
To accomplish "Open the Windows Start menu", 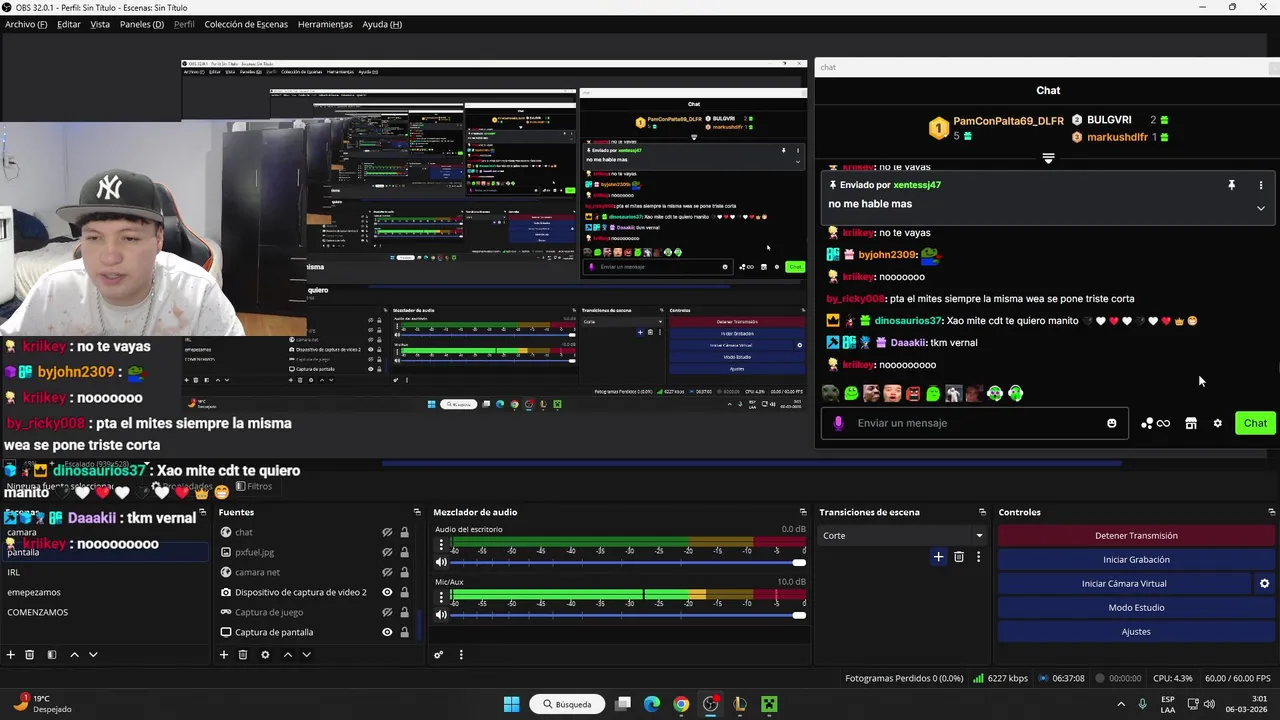I will [x=511, y=704].
